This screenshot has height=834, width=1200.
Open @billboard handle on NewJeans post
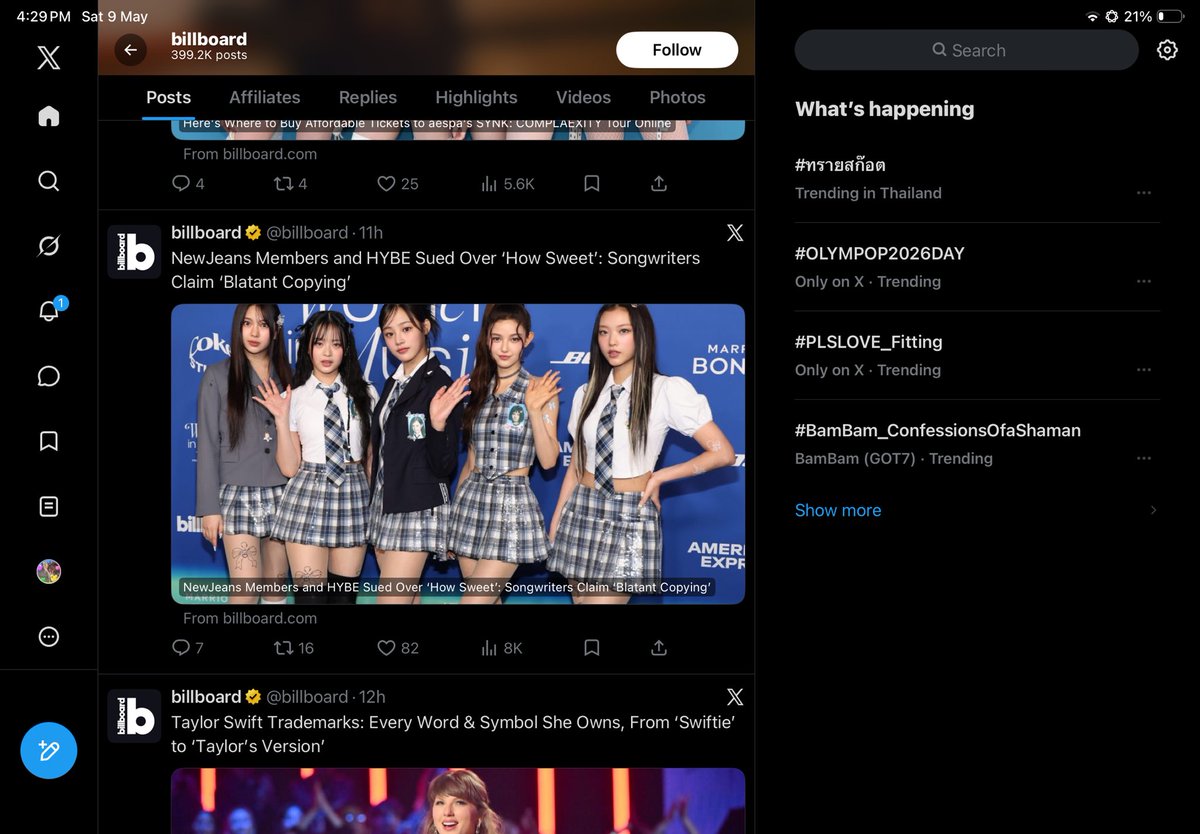point(307,232)
